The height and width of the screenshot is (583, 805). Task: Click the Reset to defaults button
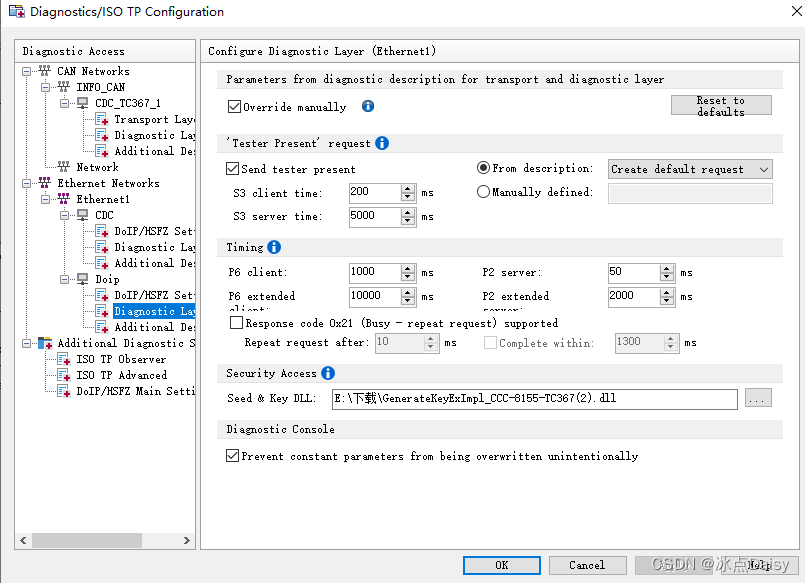pos(721,104)
